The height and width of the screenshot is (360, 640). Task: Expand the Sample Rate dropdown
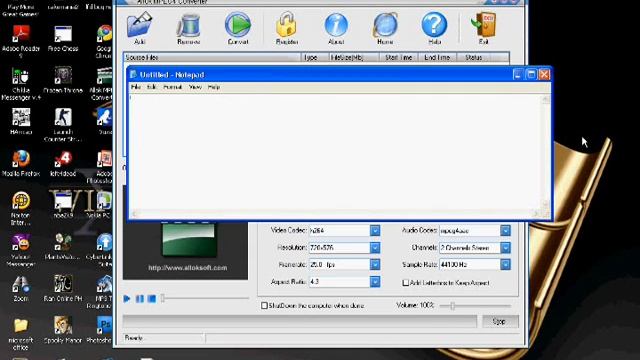tap(505, 264)
